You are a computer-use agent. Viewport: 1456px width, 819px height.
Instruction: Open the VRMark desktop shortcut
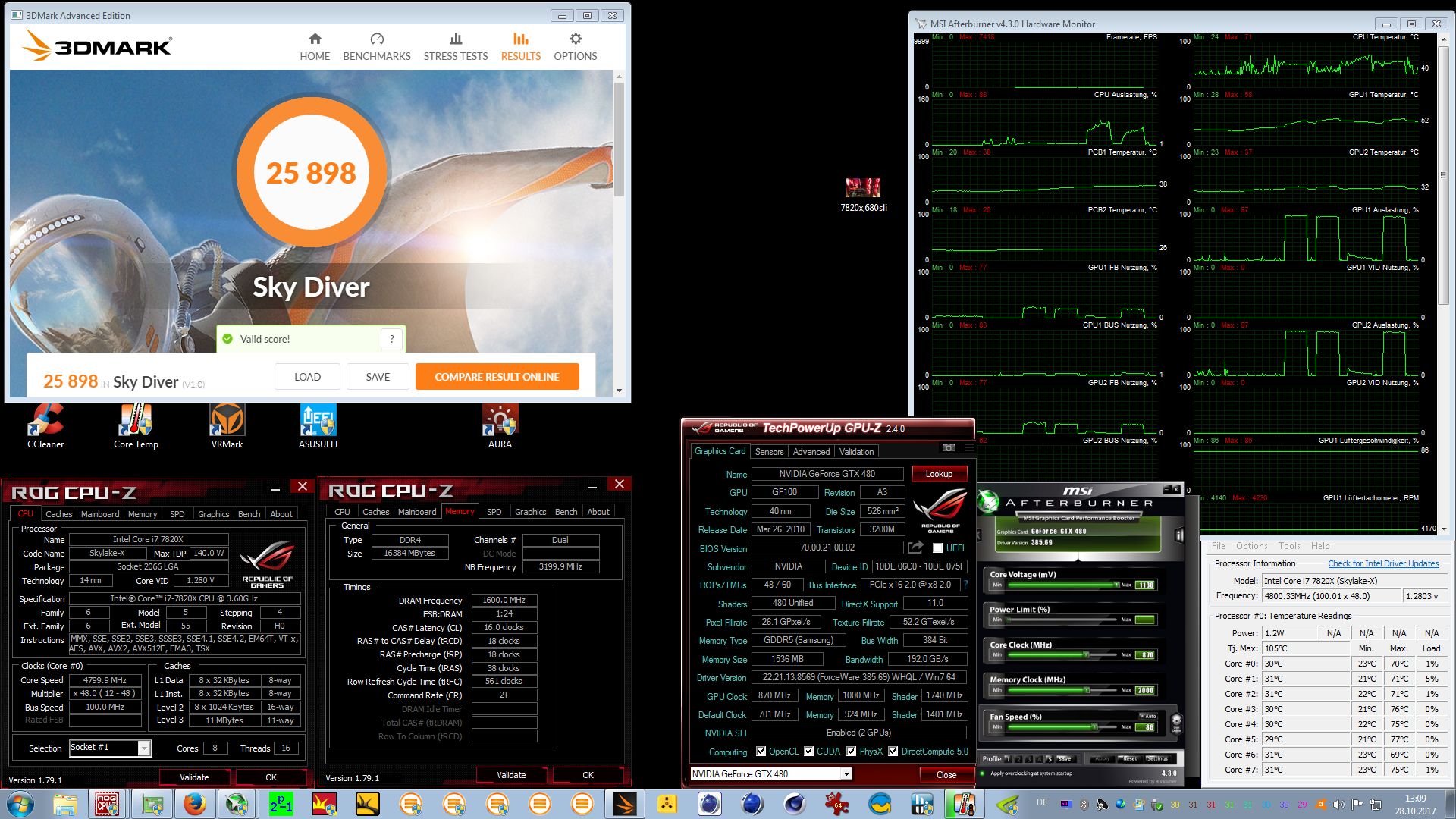(x=227, y=426)
